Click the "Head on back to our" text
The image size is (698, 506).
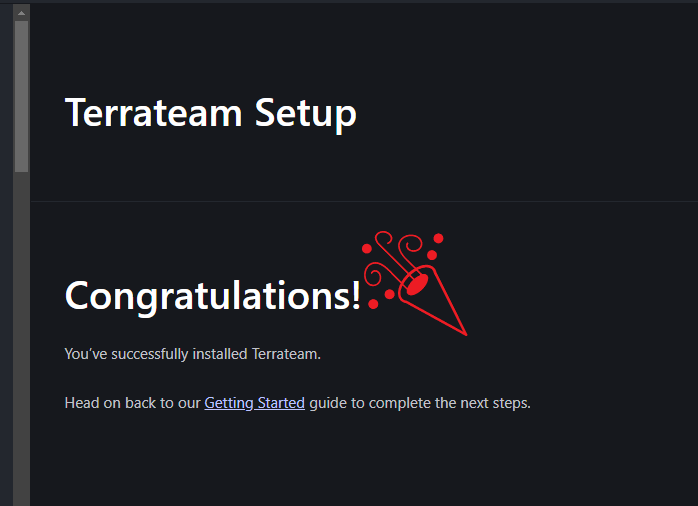(x=133, y=403)
